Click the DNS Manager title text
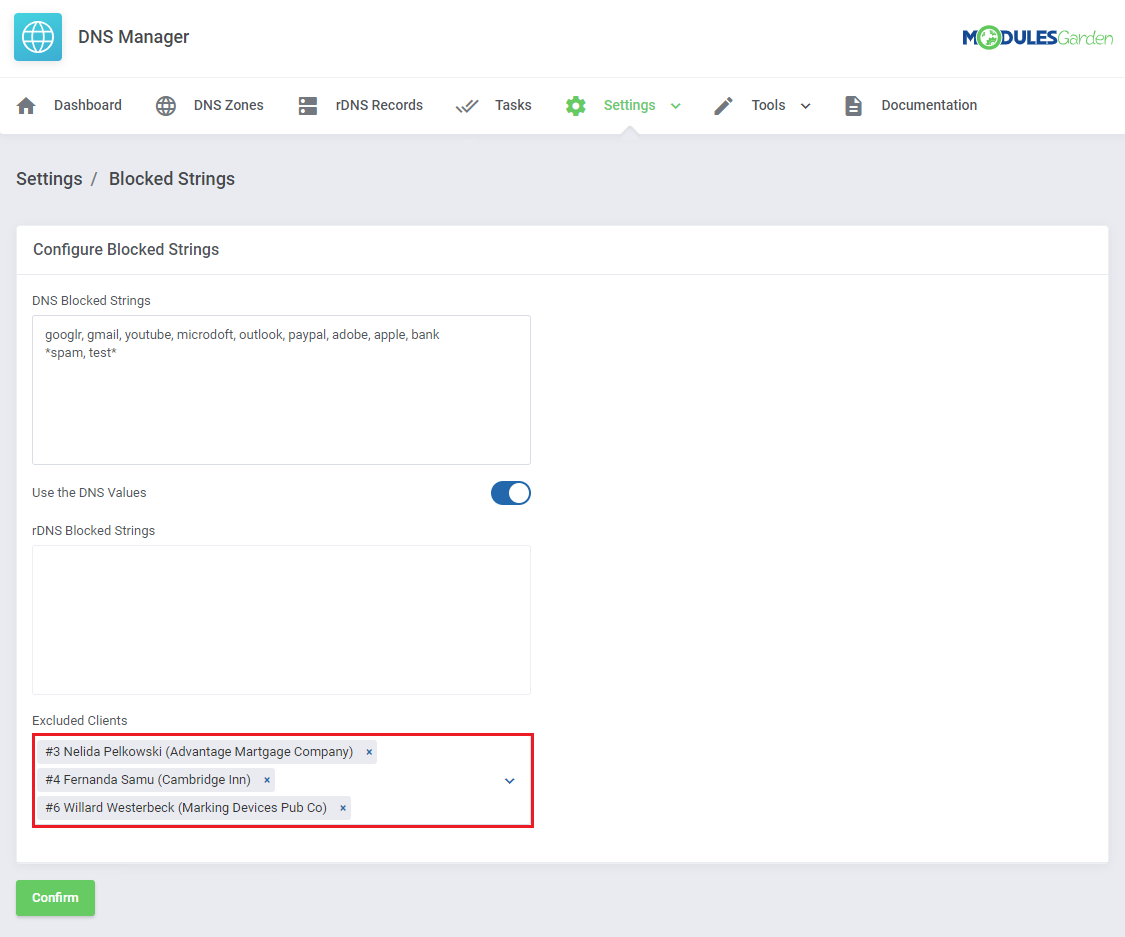The image size is (1125, 937). (133, 37)
